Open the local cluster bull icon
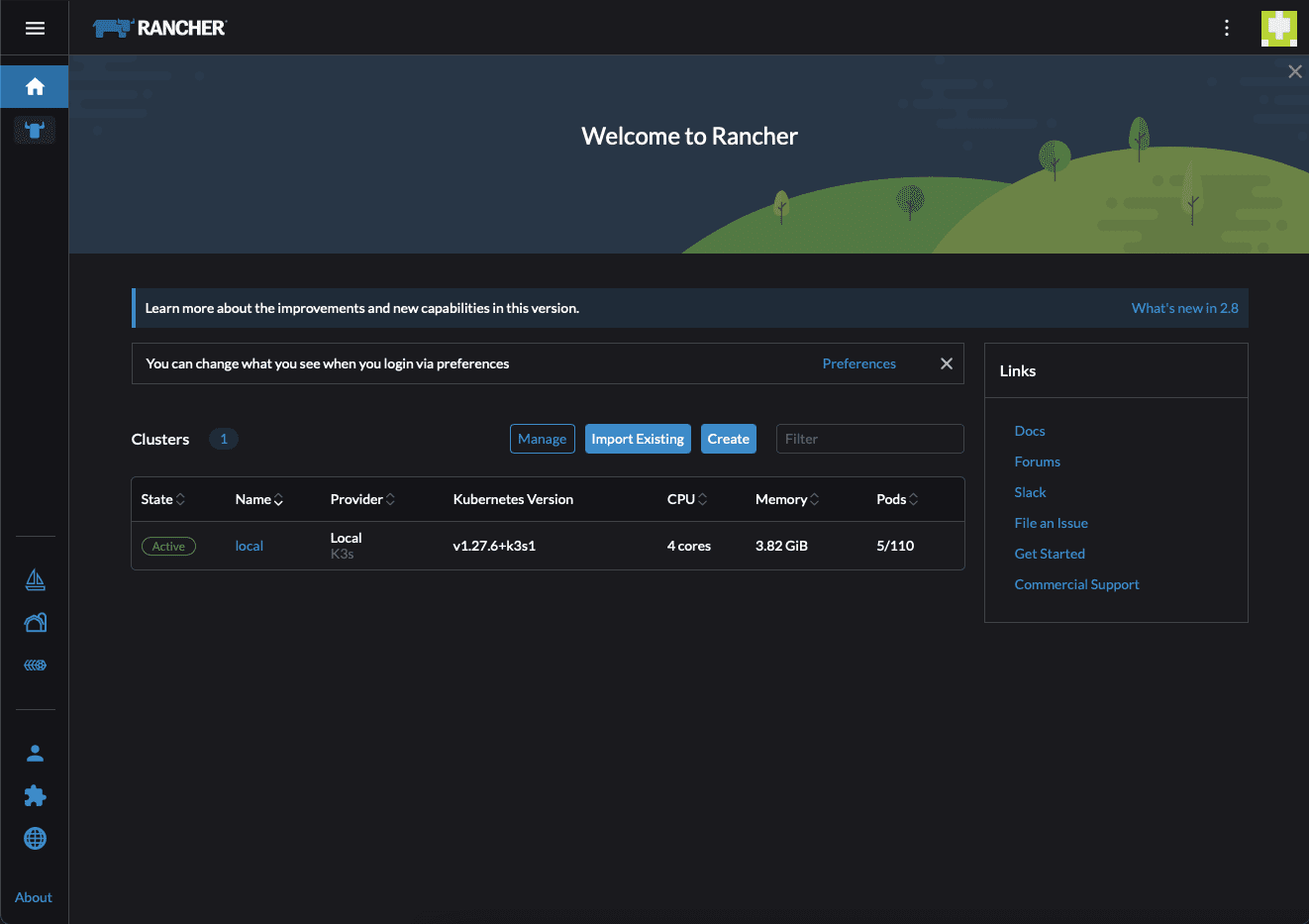1309x924 pixels. pos(35,130)
